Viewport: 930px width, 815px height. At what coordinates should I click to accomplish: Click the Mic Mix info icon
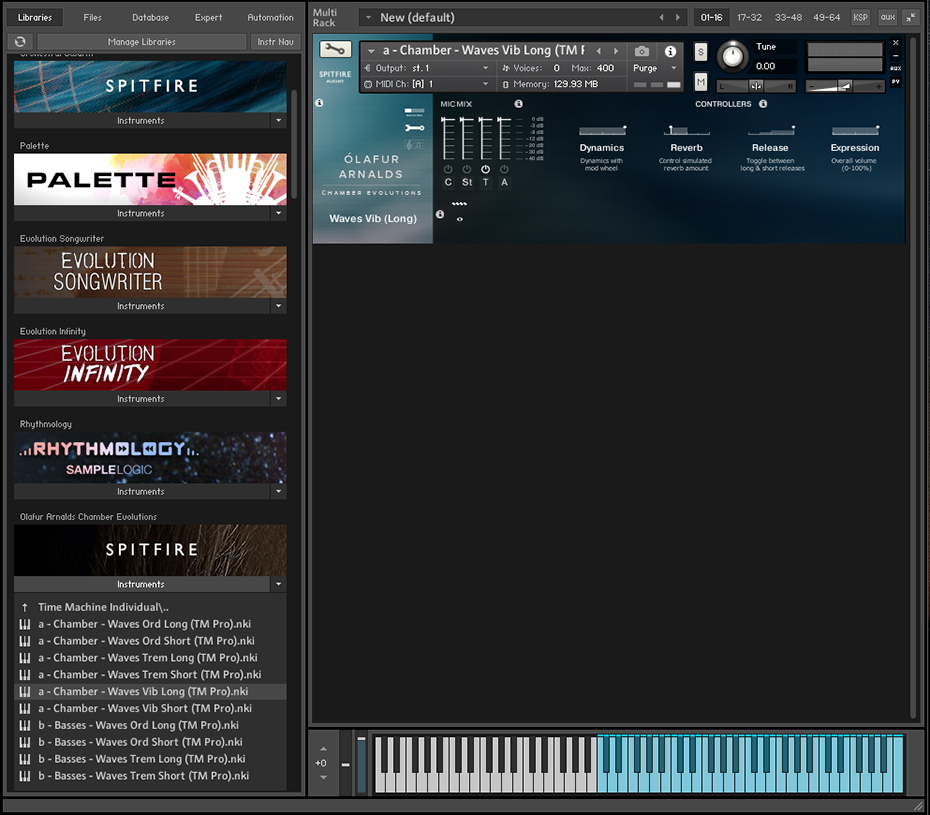click(518, 104)
